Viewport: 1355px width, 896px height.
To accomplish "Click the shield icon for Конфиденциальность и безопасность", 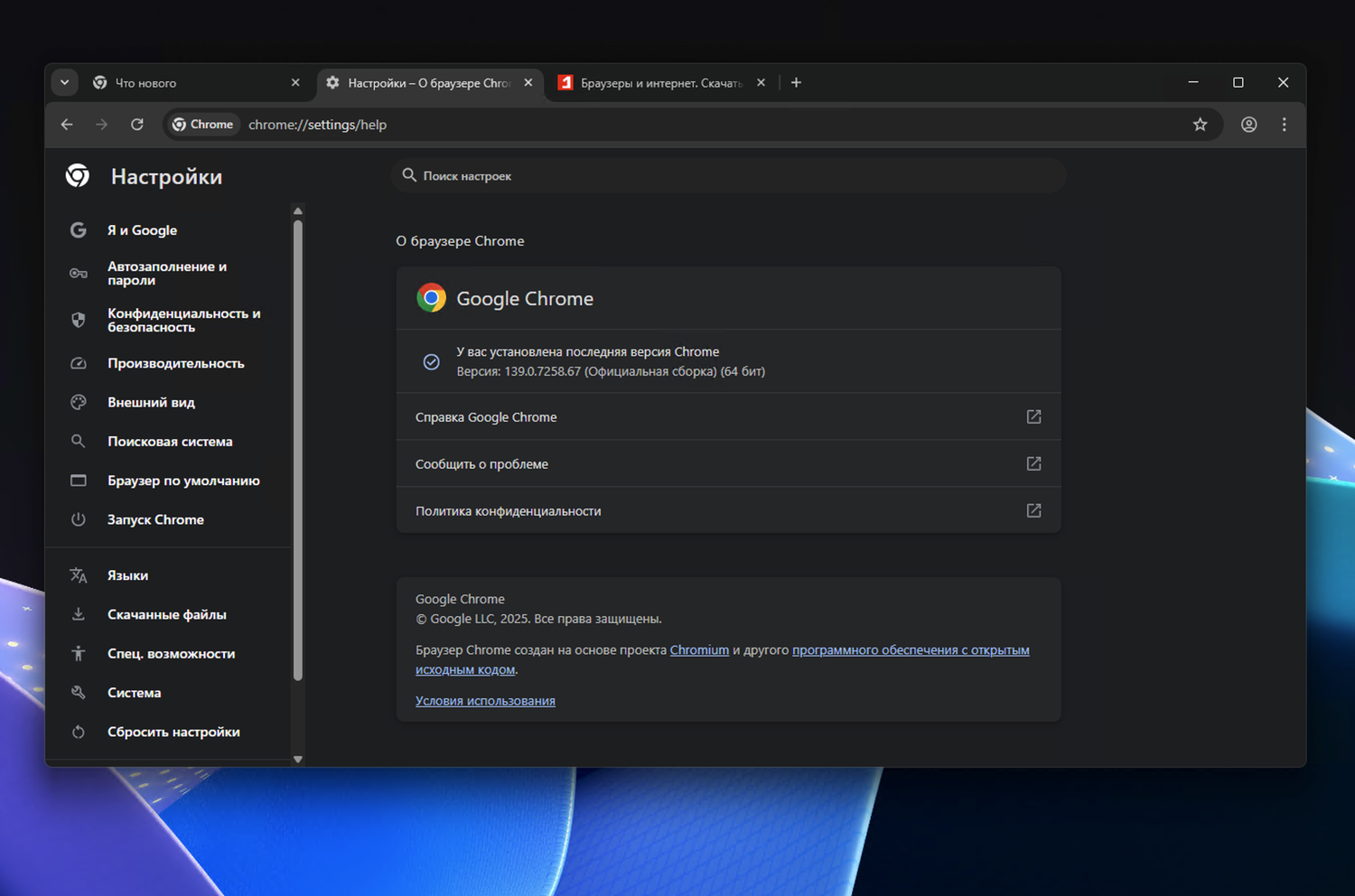I will click(x=79, y=320).
